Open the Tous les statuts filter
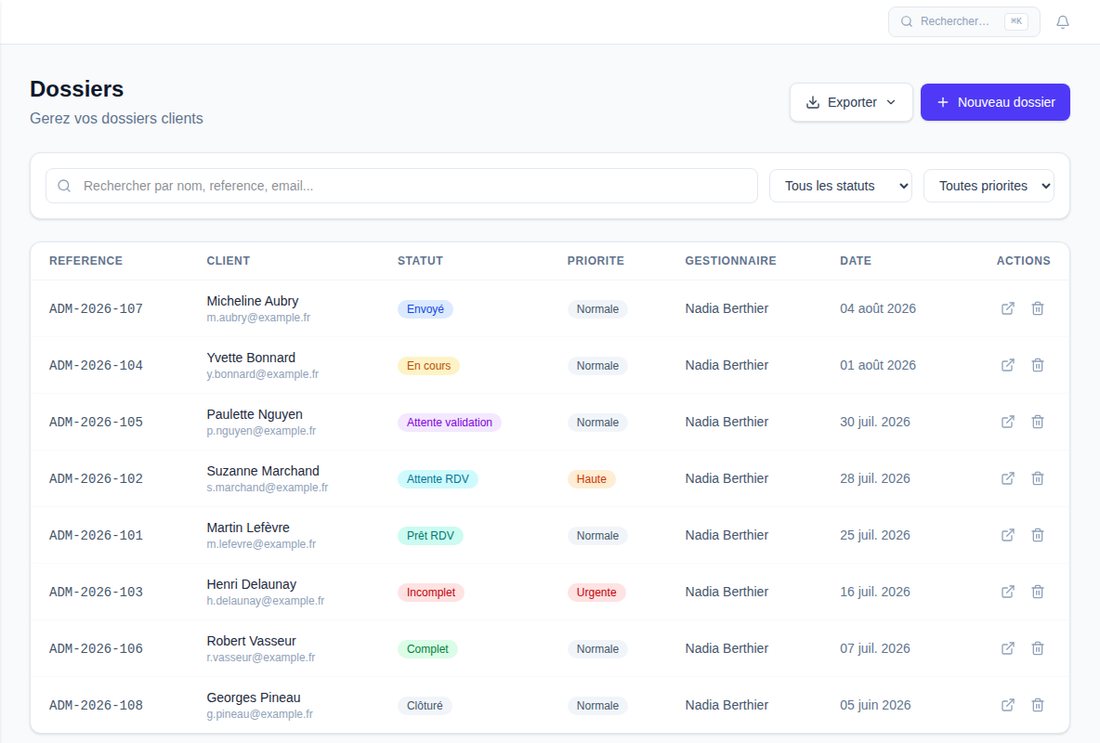This screenshot has height=743, width=1100. coord(840,186)
